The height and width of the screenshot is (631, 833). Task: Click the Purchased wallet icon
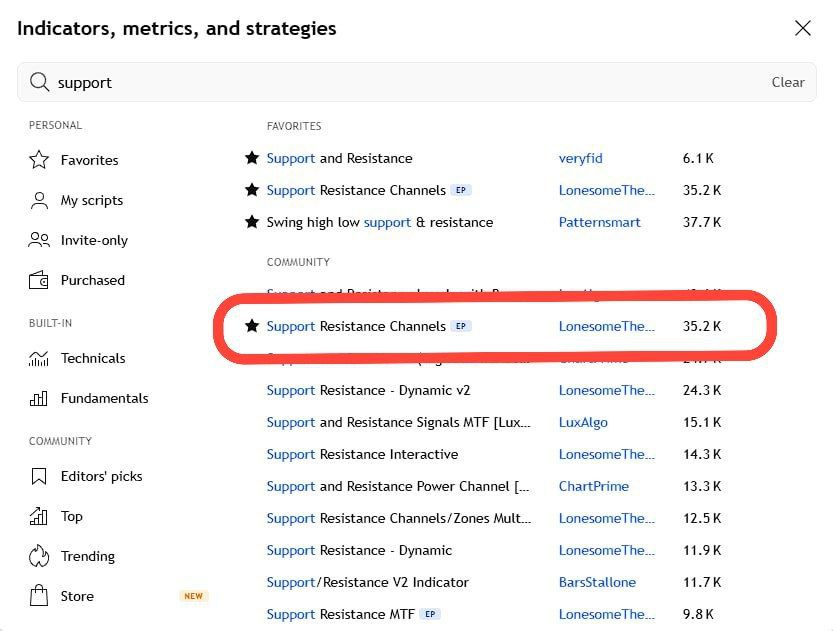point(39,280)
